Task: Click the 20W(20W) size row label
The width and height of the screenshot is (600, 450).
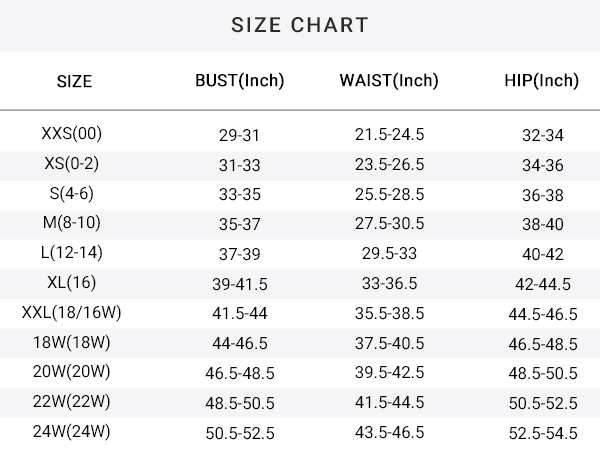Action: pyautogui.click(x=72, y=372)
